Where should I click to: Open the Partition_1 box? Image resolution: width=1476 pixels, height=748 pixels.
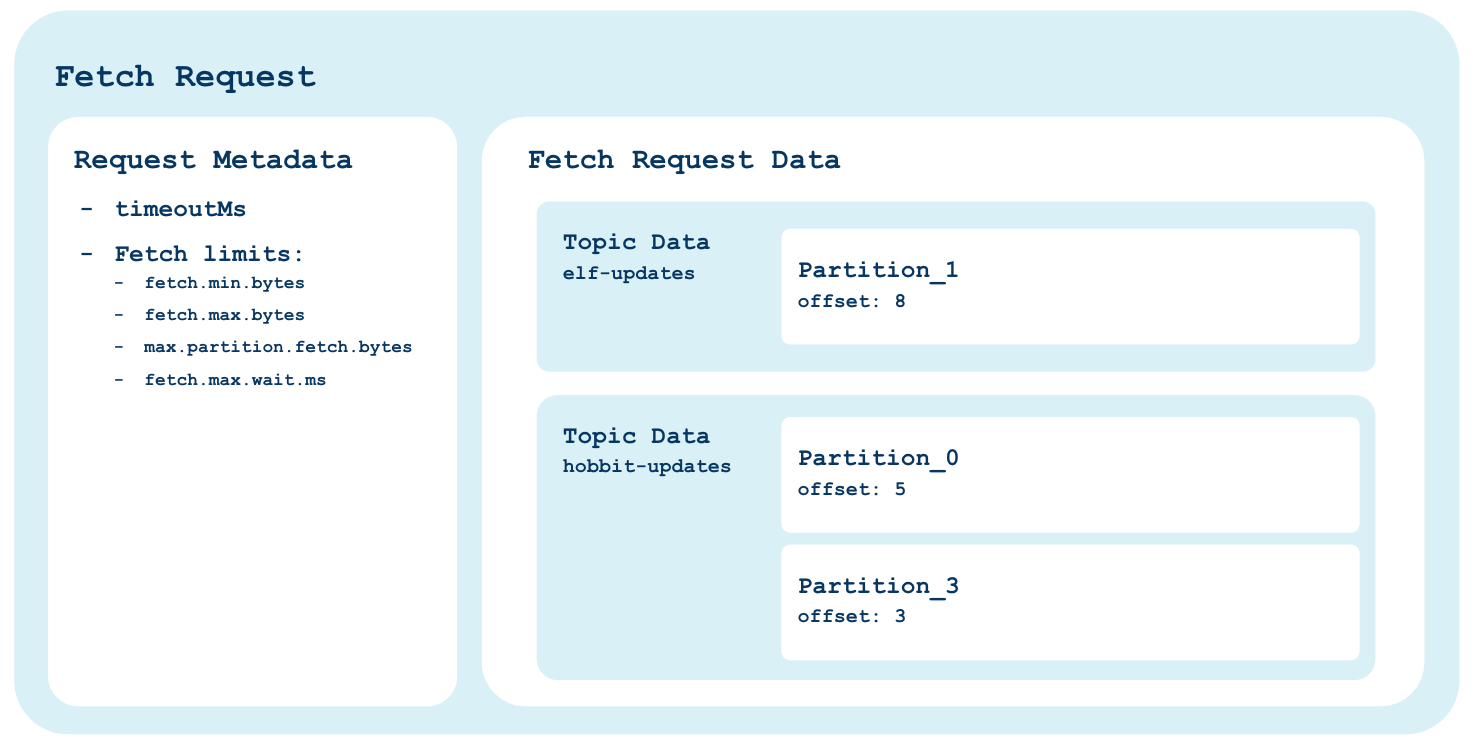click(x=1070, y=286)
